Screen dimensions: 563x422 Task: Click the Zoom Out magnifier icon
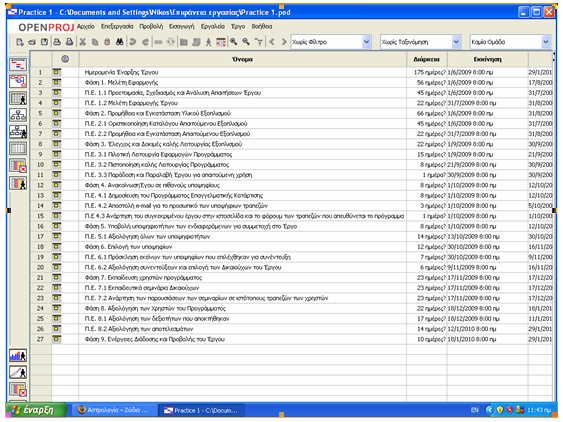coord(246,42)
